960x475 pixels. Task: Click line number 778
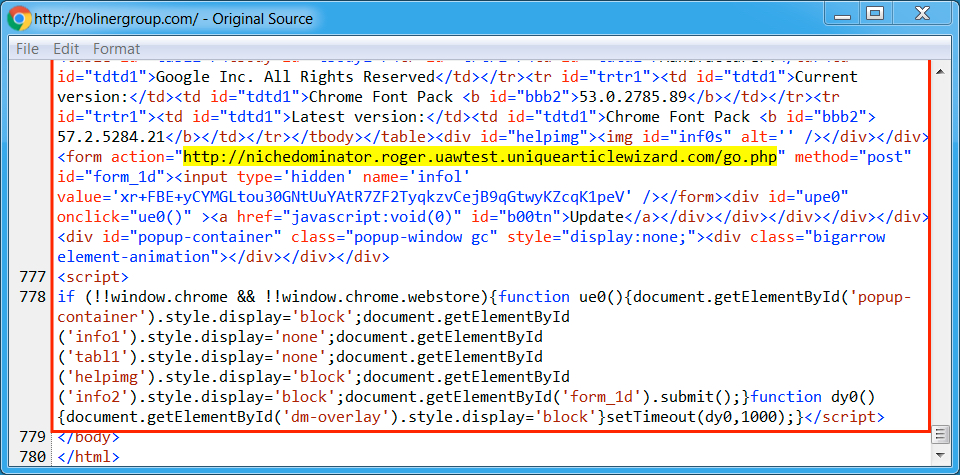tap(32, 297)
